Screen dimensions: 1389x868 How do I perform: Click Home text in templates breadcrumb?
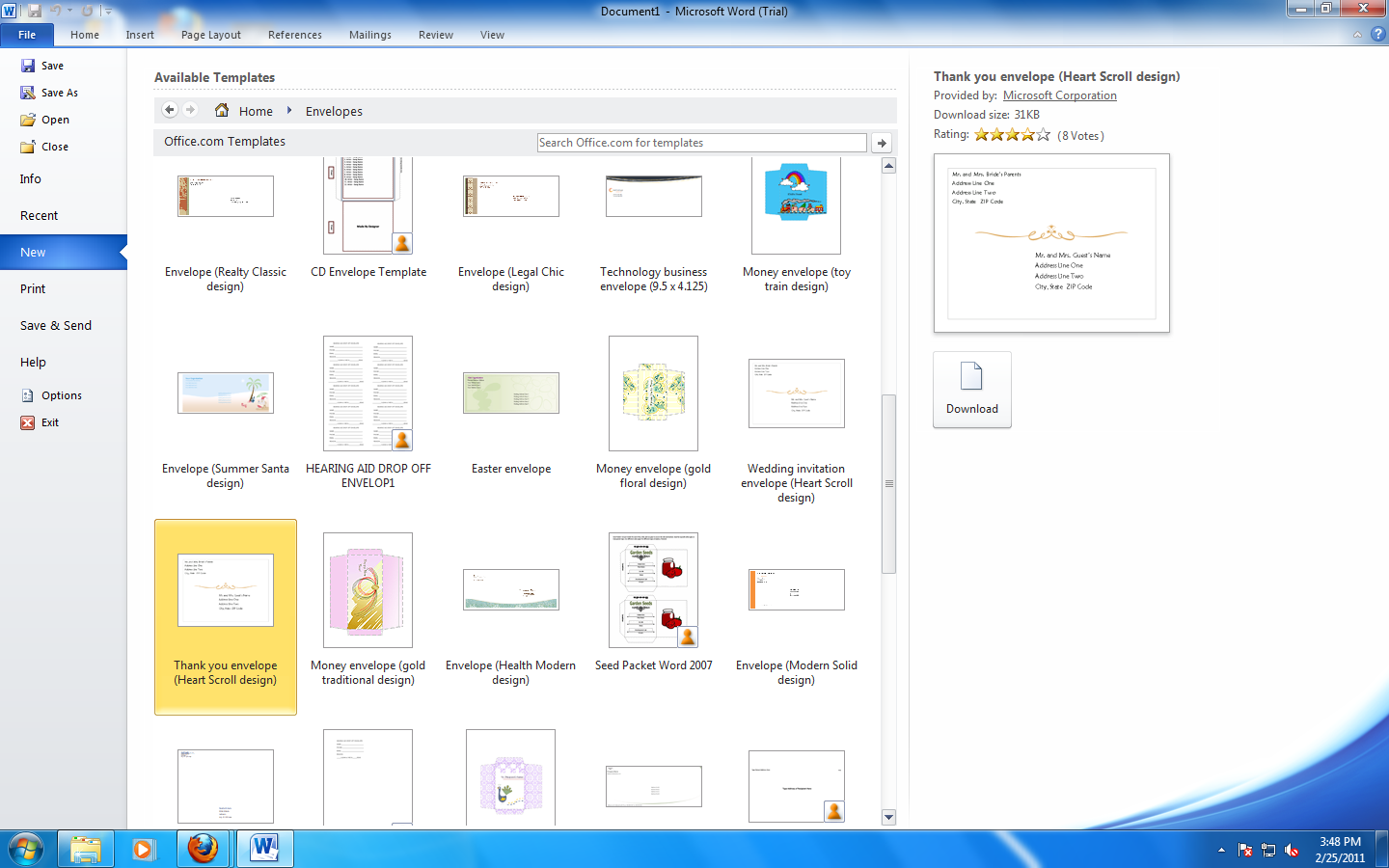click(256, 111)
